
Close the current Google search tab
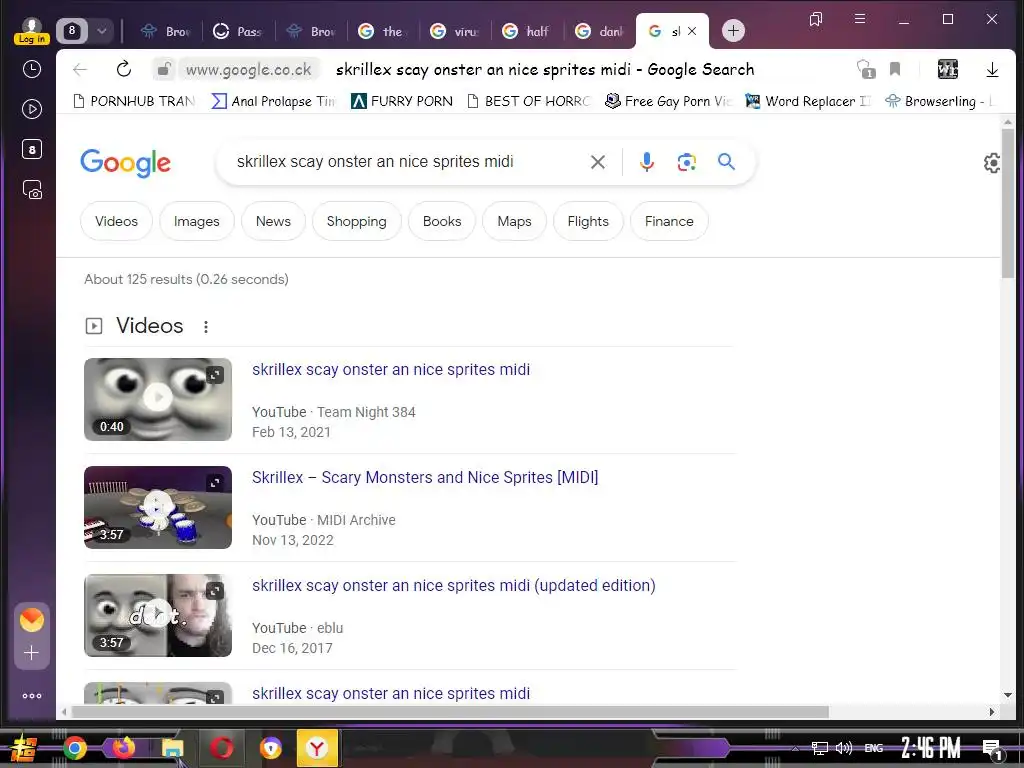[x=692, y=31]
